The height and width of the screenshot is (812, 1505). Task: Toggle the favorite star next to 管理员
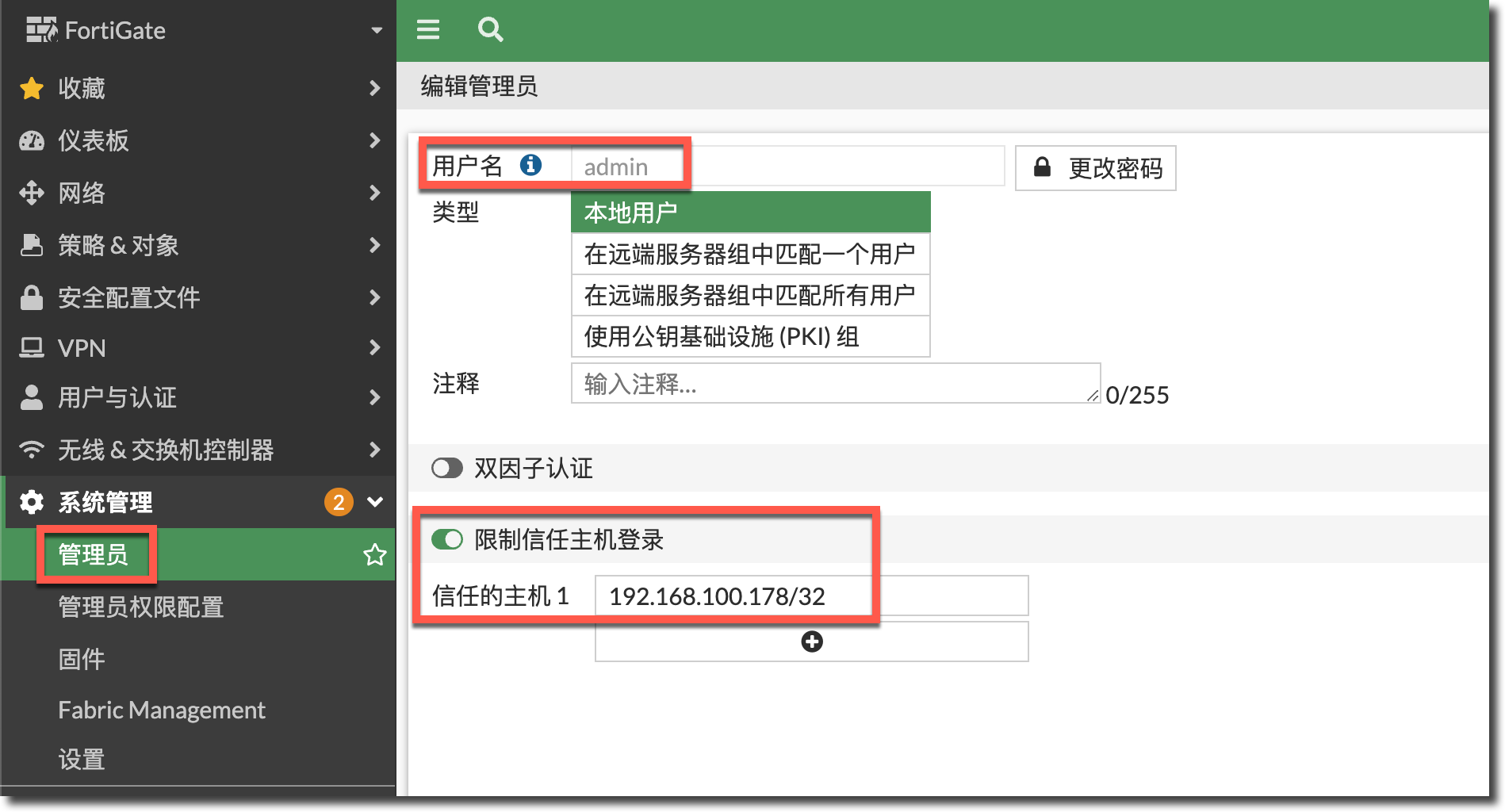click(374, 554)
